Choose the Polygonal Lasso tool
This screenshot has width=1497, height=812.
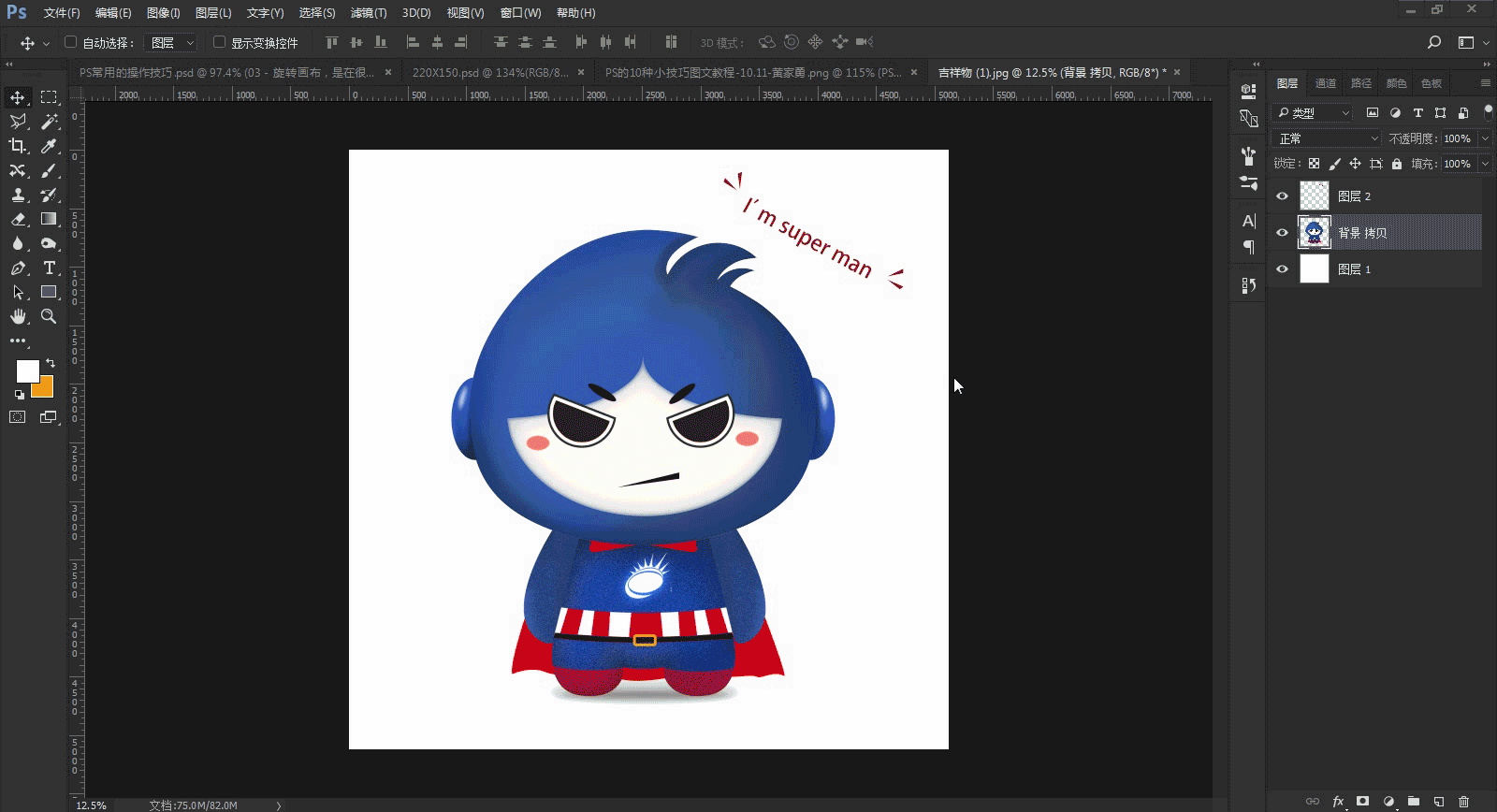pyautogui.click(x=18, y=122)
